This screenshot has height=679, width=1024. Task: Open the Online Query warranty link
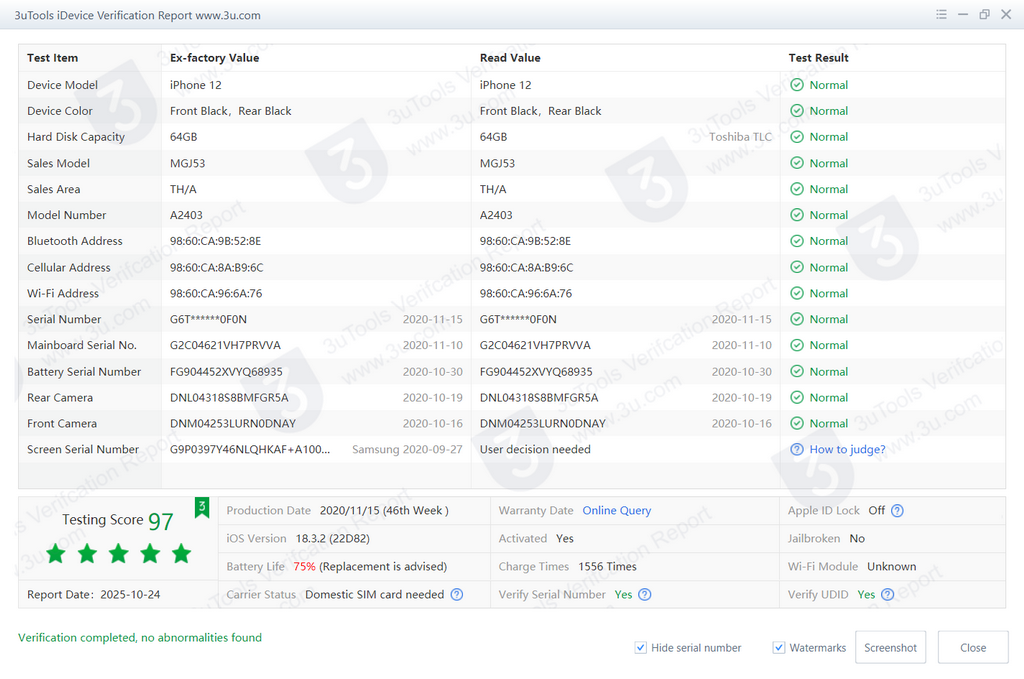tap(616, 511)
